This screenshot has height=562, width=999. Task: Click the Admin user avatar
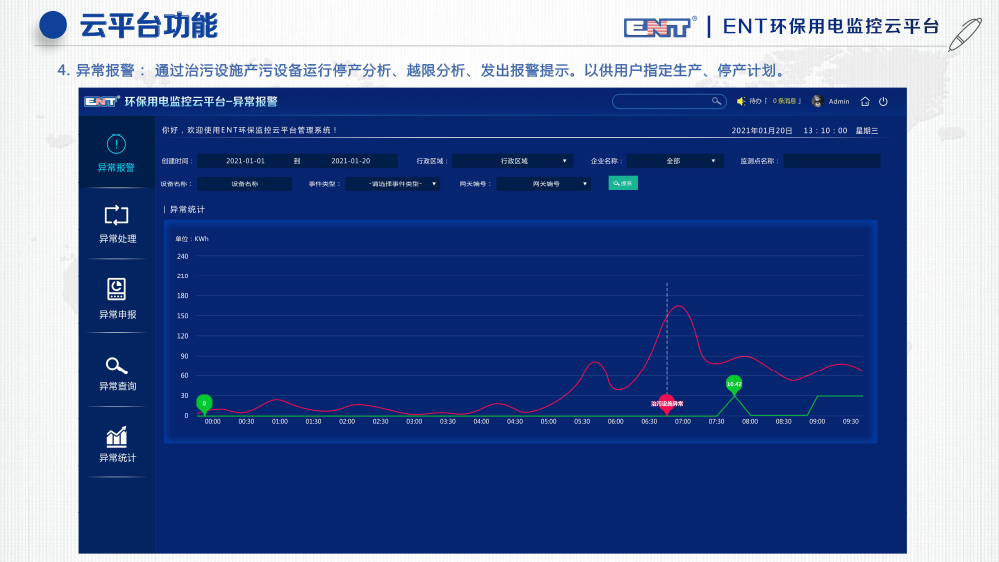click(817, 101)
